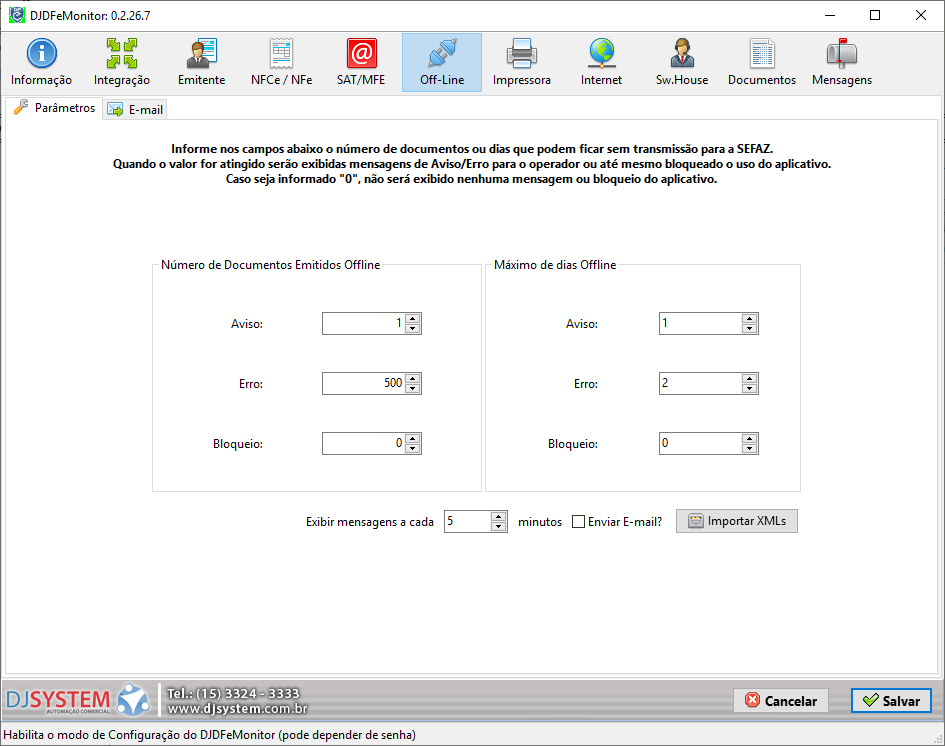Open the Sw.House section
The height and width of the screenshot is (746, 945).
pos(682,63)
